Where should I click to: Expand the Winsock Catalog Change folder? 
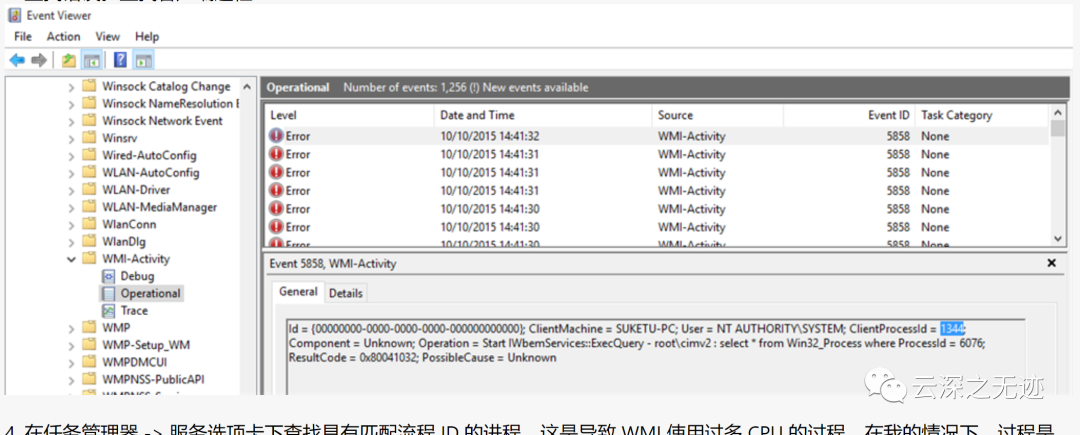pos(72,87)
